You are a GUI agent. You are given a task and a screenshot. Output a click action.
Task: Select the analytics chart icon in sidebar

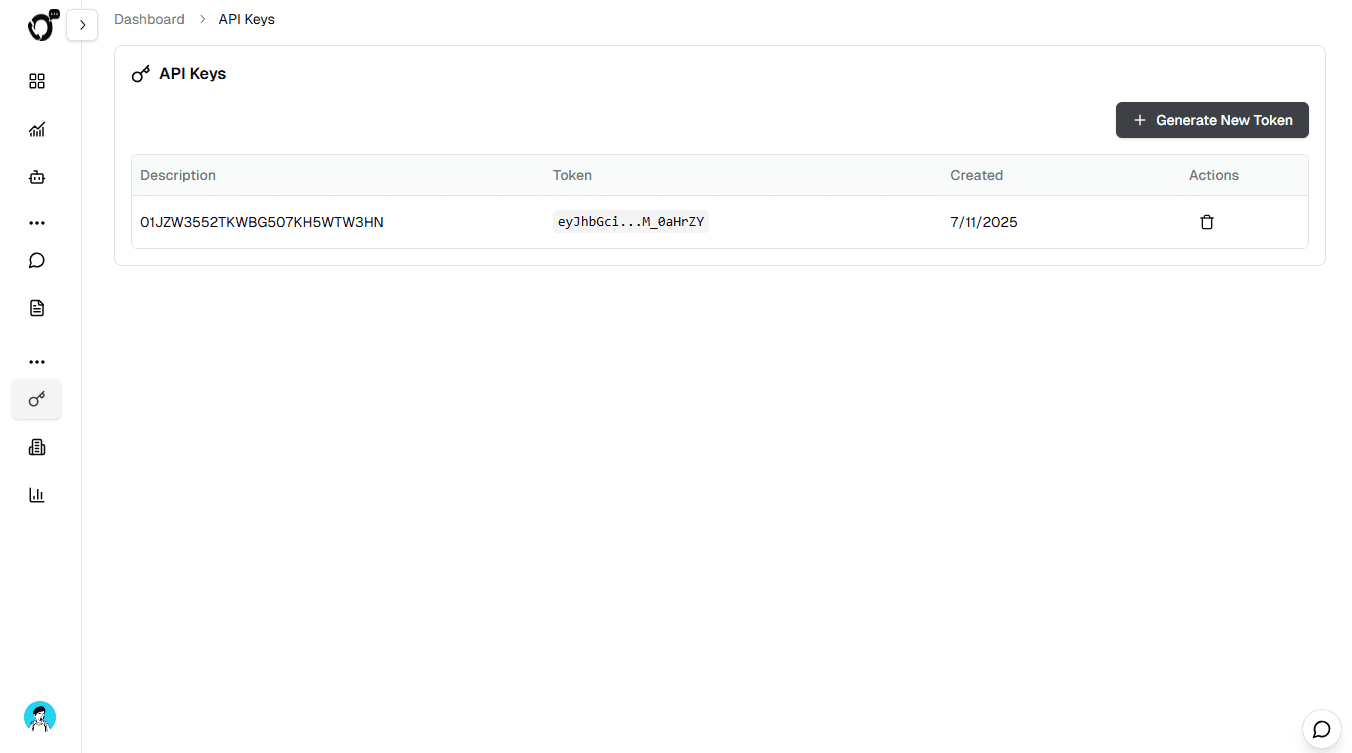(37, 129)
